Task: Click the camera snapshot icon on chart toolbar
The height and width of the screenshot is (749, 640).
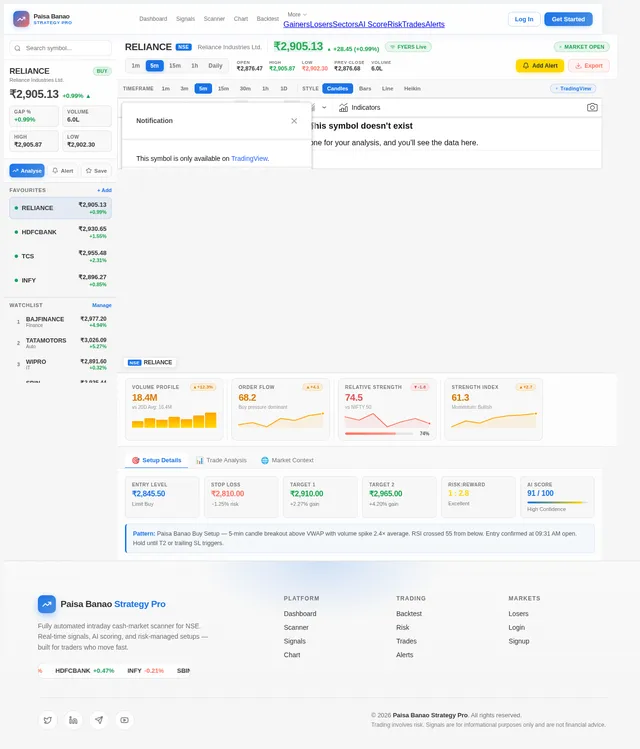Action: click(x=592, y=107)
